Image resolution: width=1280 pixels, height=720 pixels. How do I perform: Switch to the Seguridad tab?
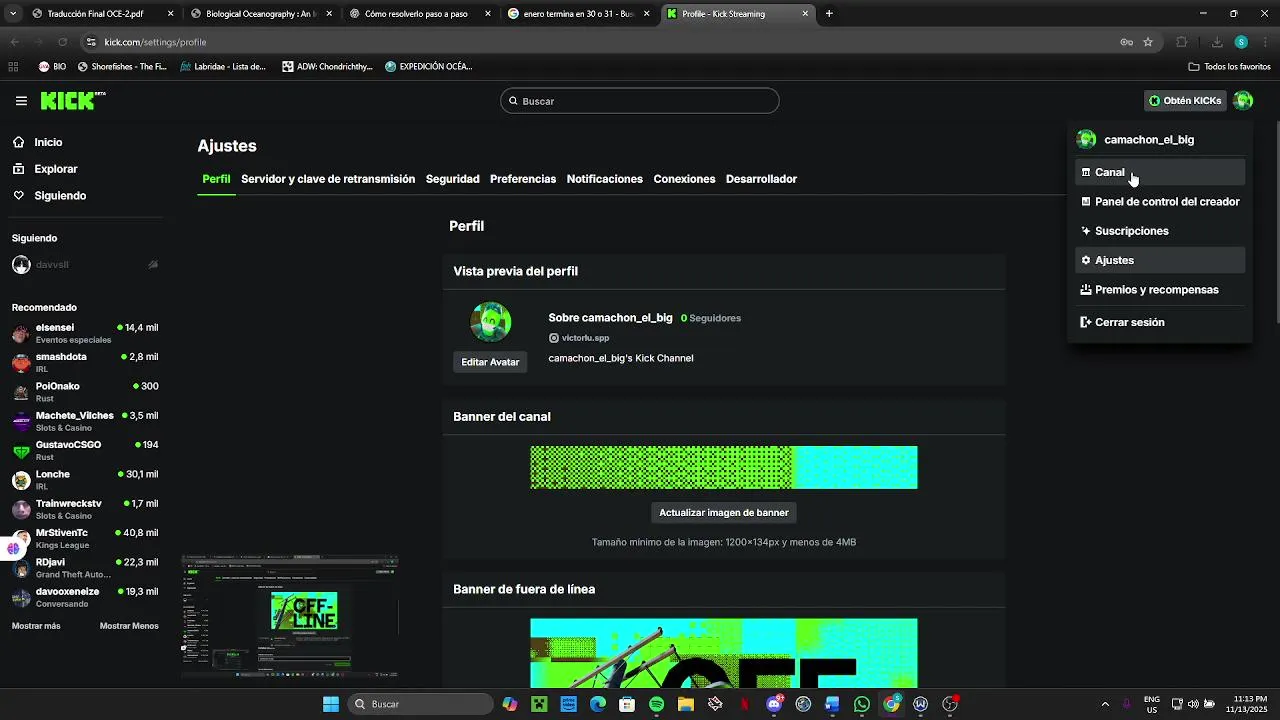click(x=452, y=179)
